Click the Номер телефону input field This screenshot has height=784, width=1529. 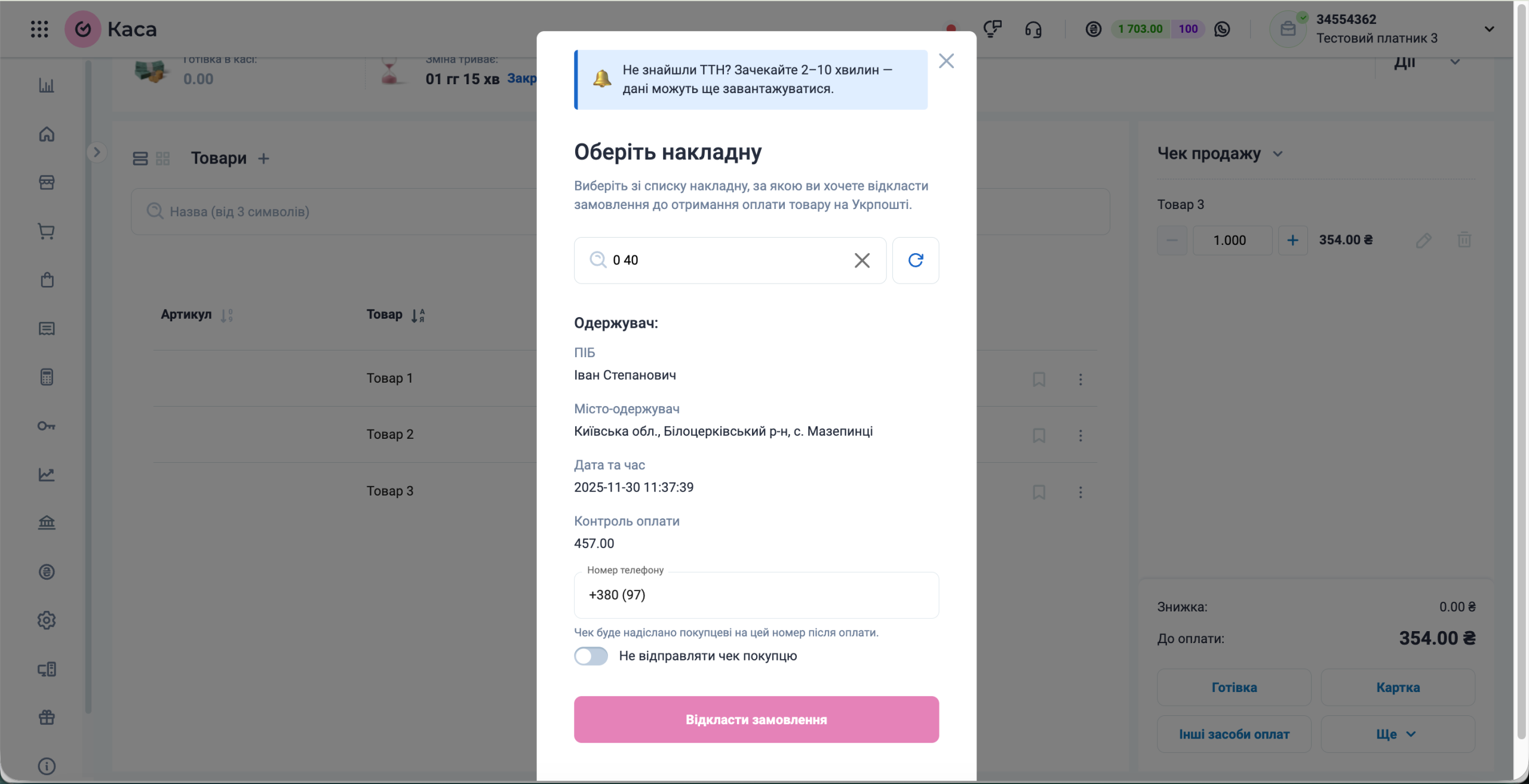click(756, 595)
